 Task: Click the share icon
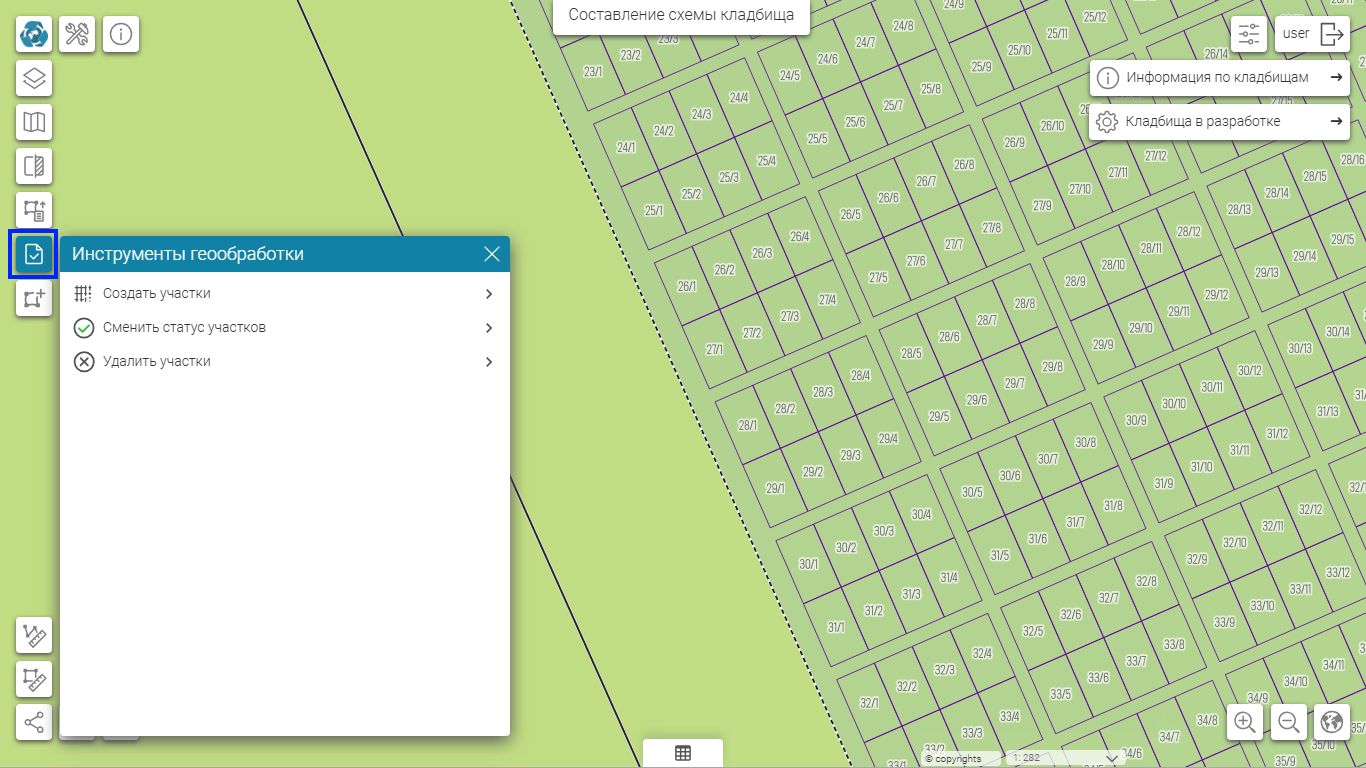[34, 722]
